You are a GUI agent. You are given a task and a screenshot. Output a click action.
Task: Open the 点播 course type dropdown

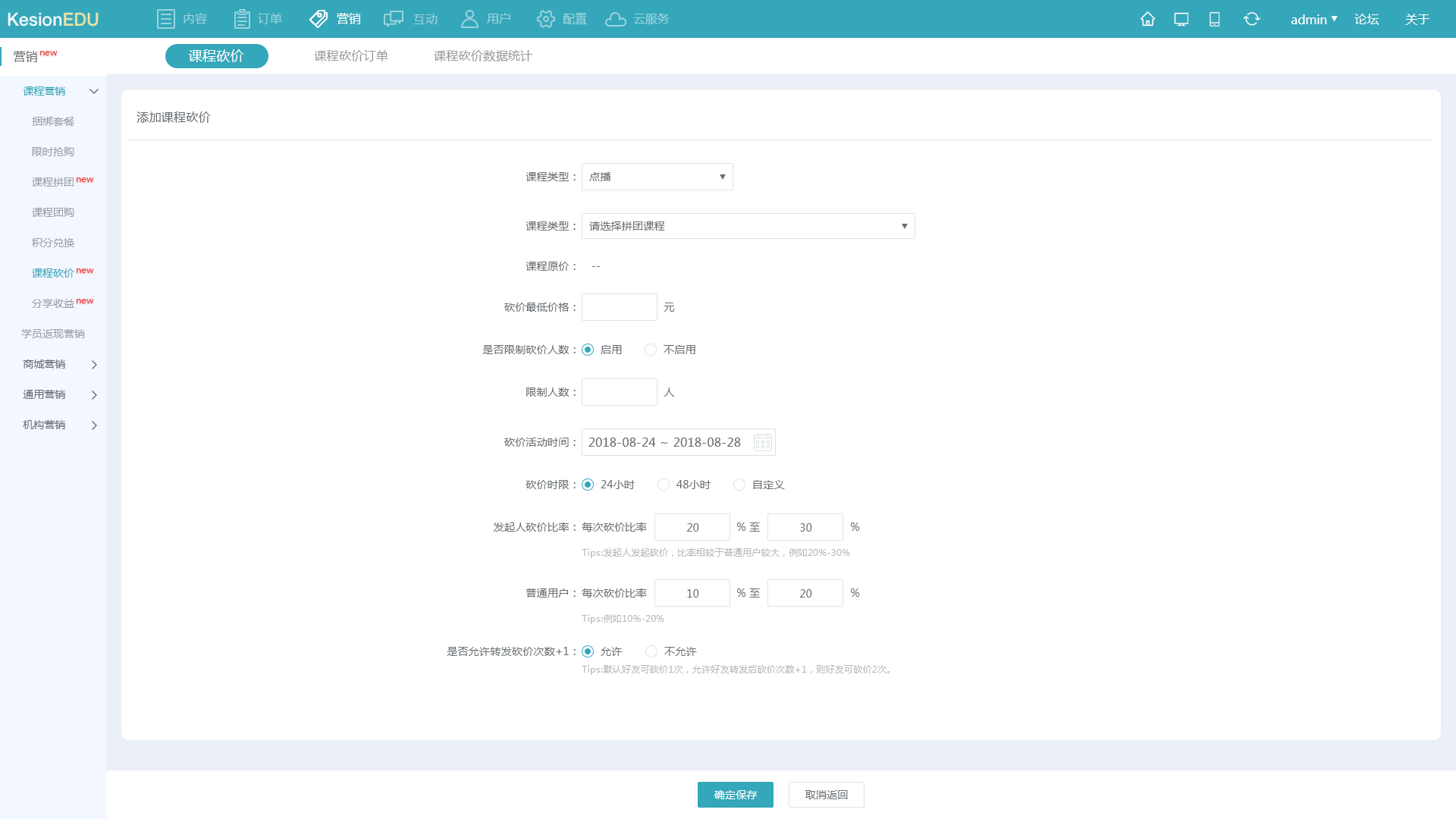pos(657,177)
